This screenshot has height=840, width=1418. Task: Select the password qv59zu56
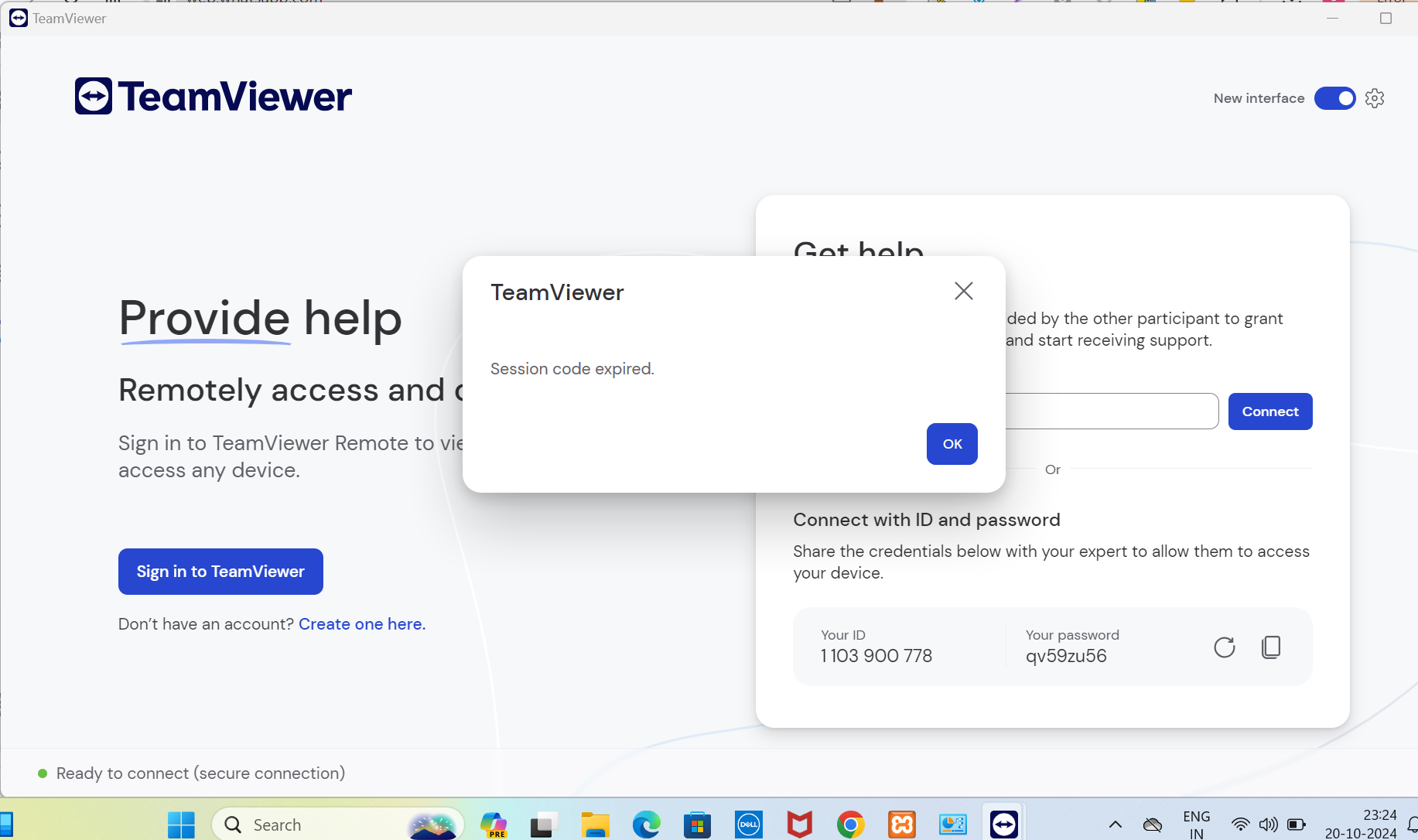click(x=1066, y=656)
